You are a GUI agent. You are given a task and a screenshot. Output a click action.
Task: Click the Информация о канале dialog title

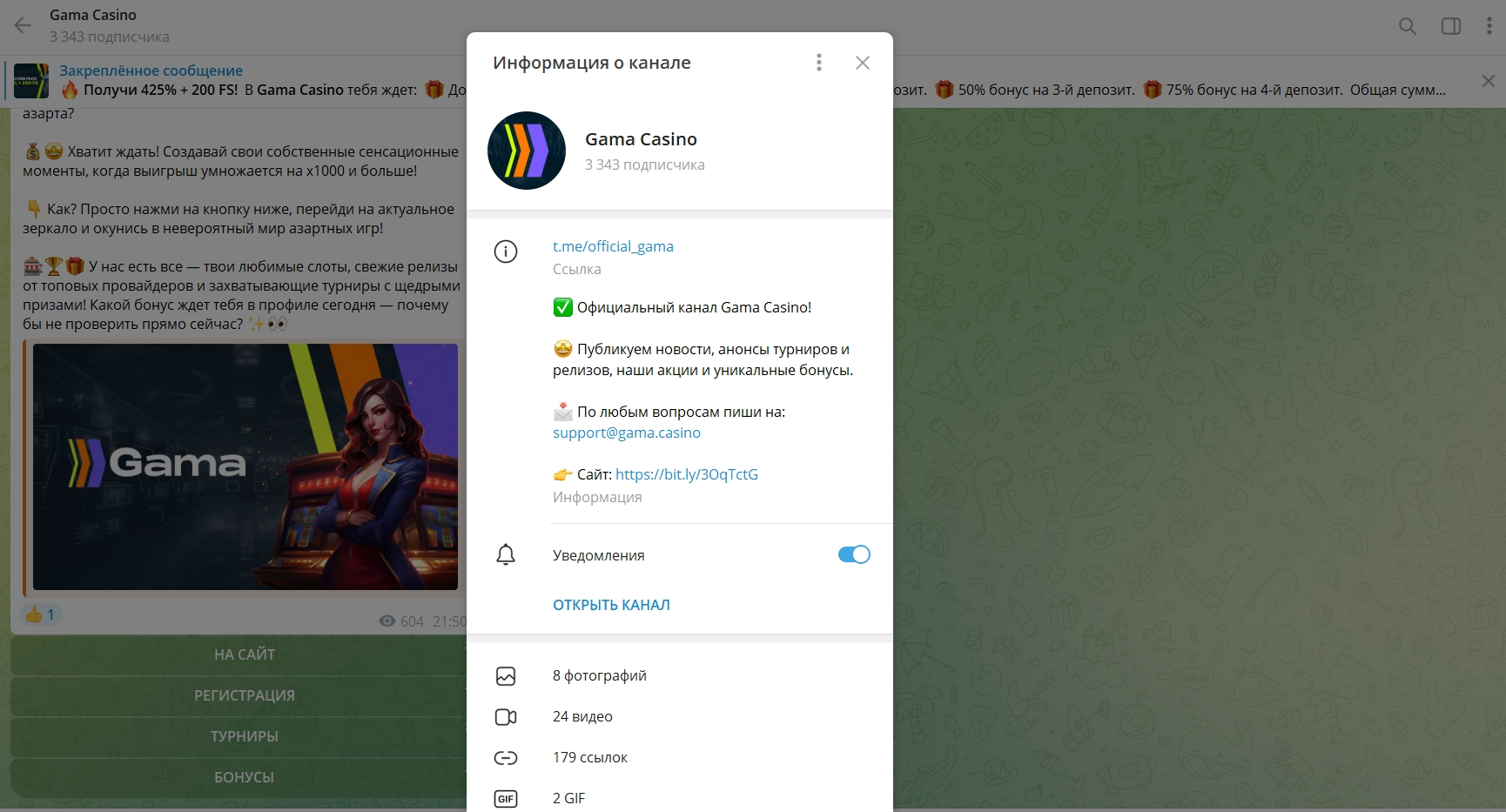[592, 63]
